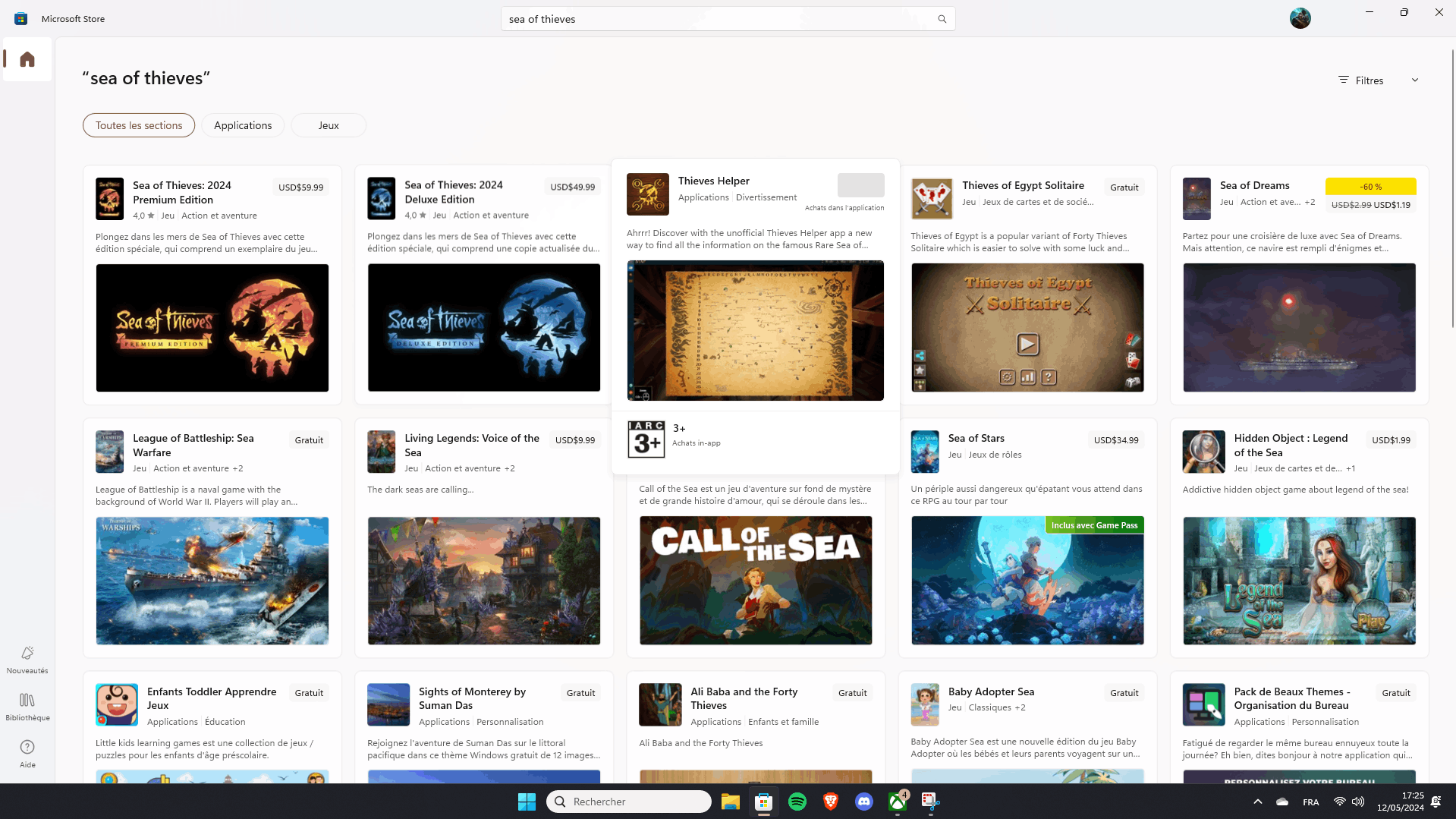Image resolution: width=1456 pixels, height=819 pixels.
Task: Click the Sea of Thieves Premium Edition icon
Action: click(109, 199)
